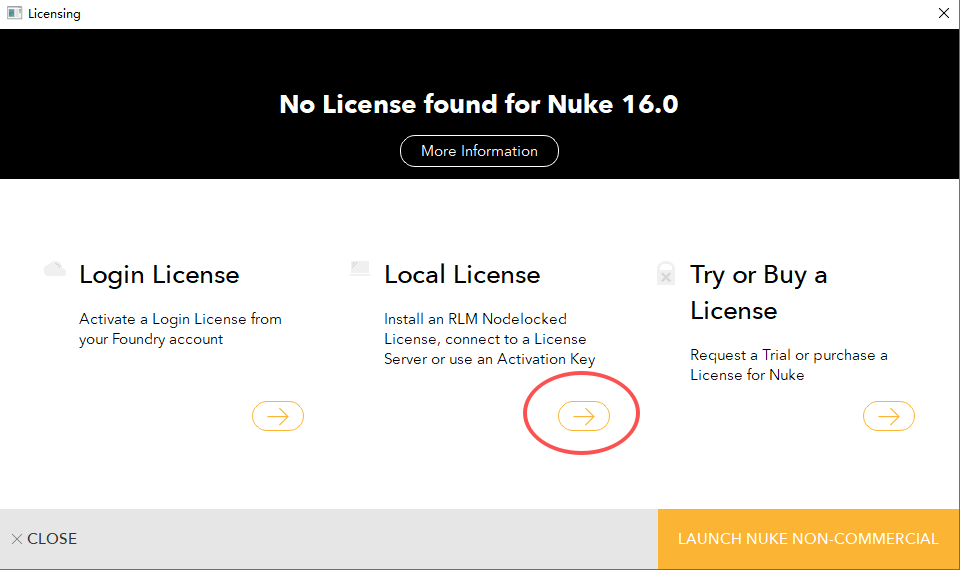
Task: Click the cloud icon beside Login License
Action: tap(55, 269)
